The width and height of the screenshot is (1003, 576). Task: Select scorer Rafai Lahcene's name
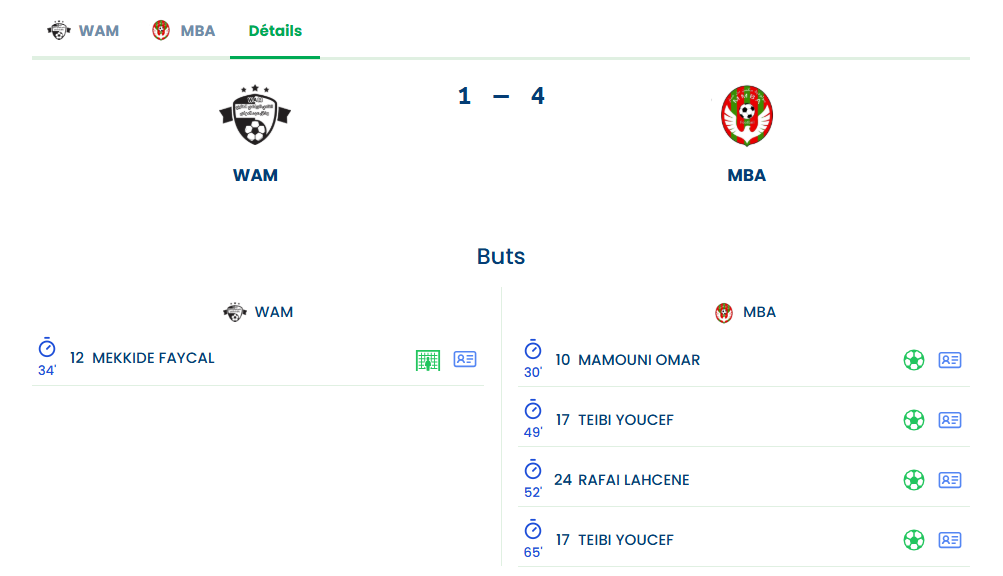[x=634, y=480]
